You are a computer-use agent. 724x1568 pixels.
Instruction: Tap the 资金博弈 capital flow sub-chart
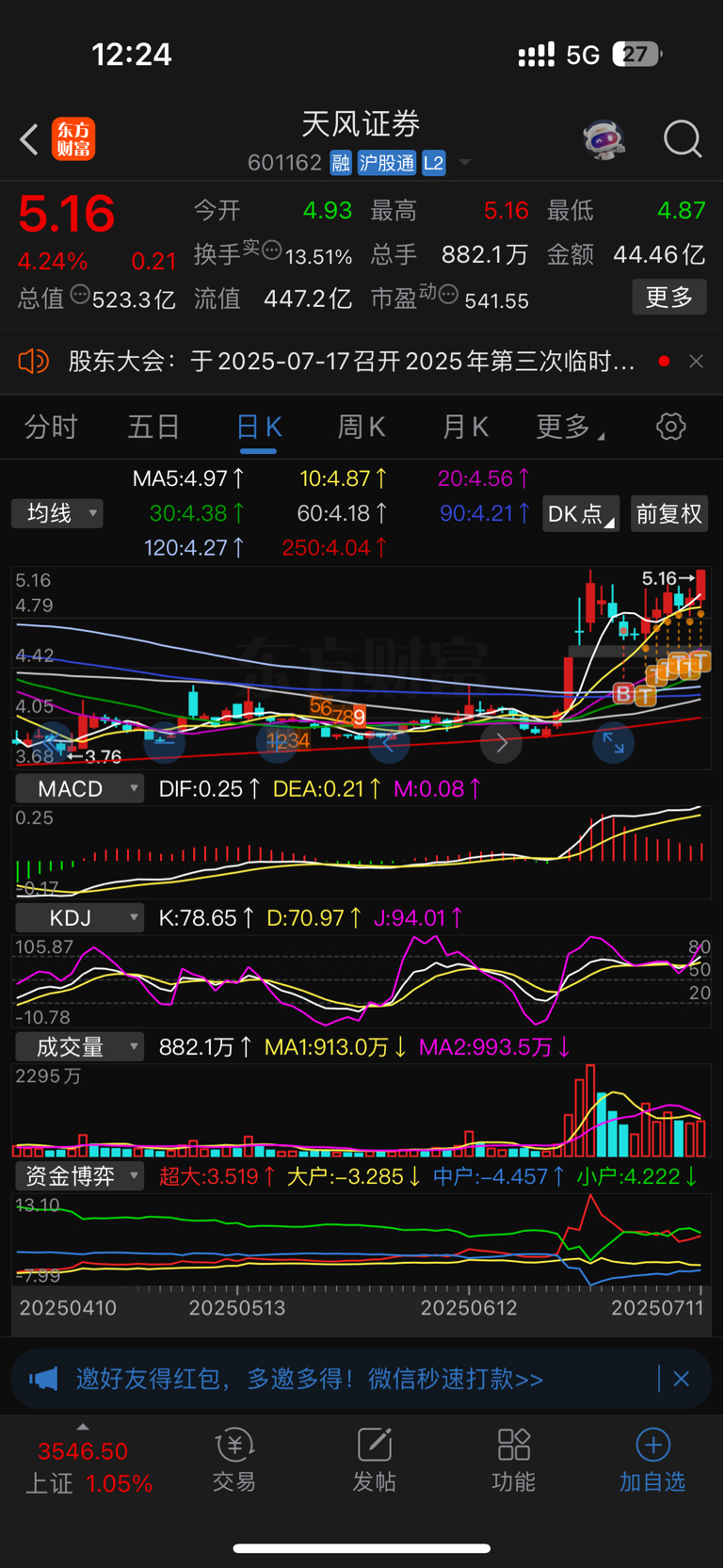(x=362, y=1240)
